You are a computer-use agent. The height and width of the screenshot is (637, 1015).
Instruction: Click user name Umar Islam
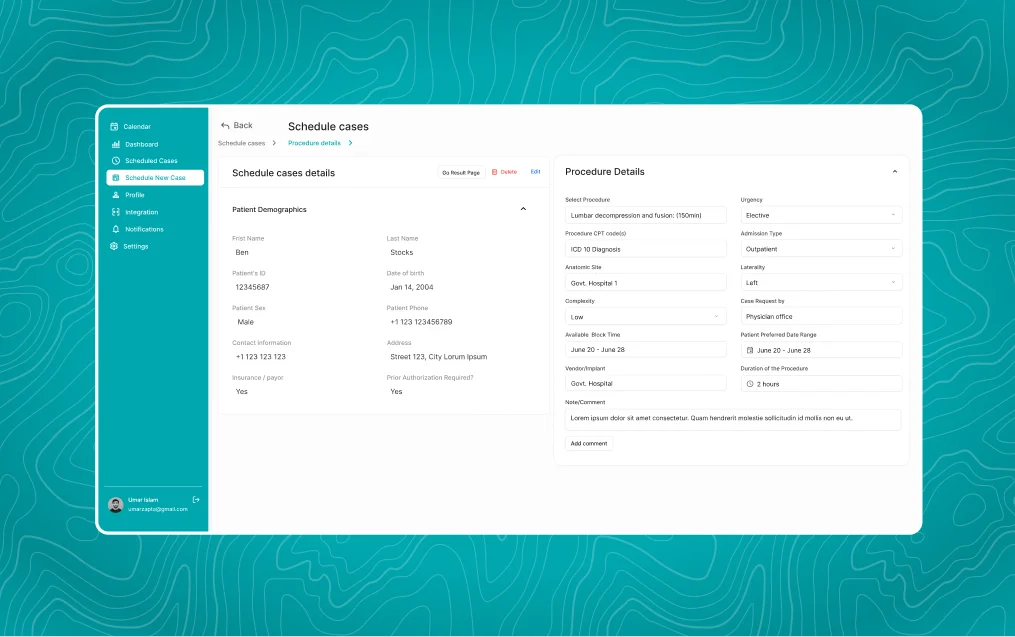coord(143,500)
